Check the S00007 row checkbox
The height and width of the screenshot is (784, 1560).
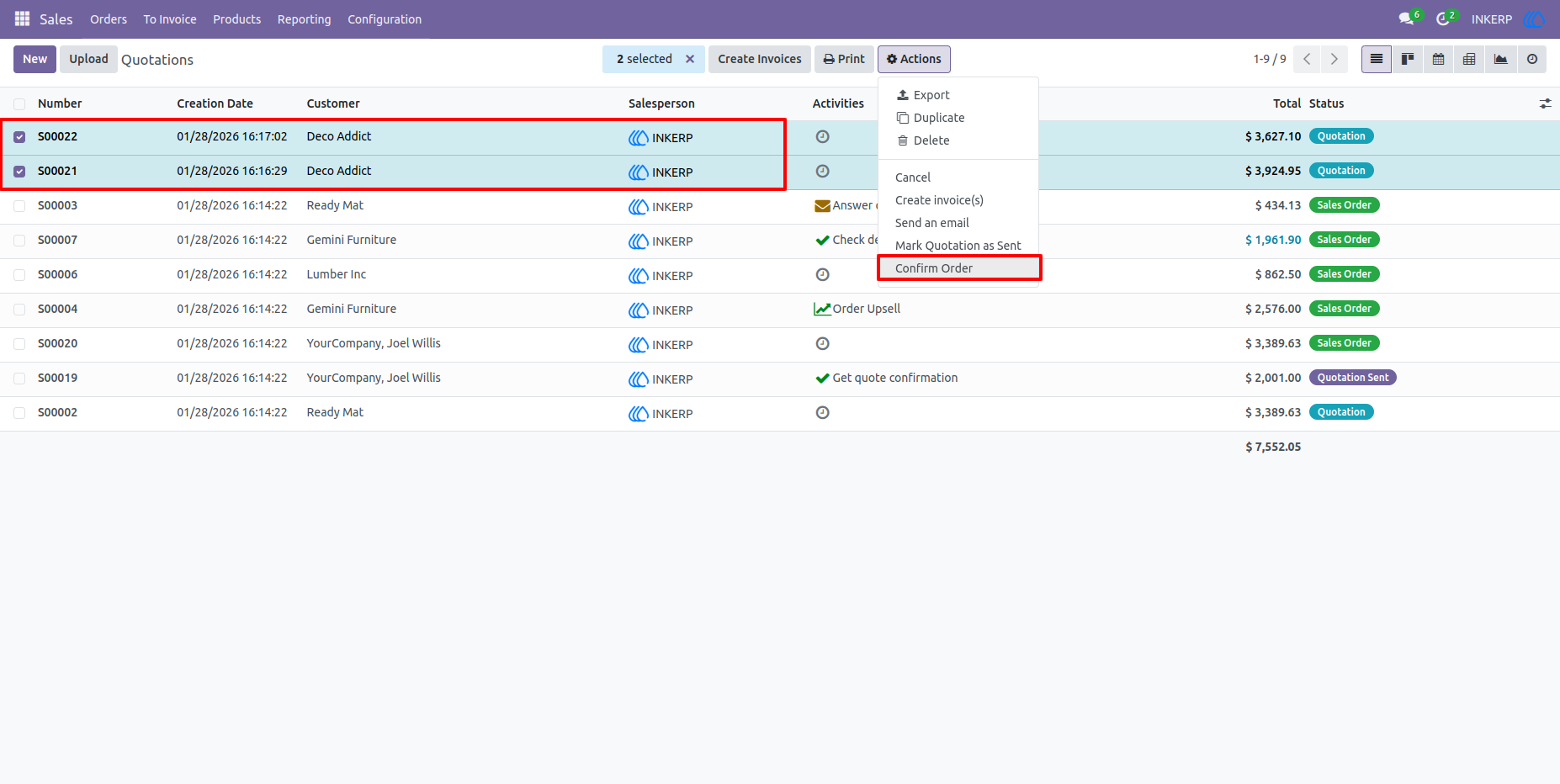19,241
